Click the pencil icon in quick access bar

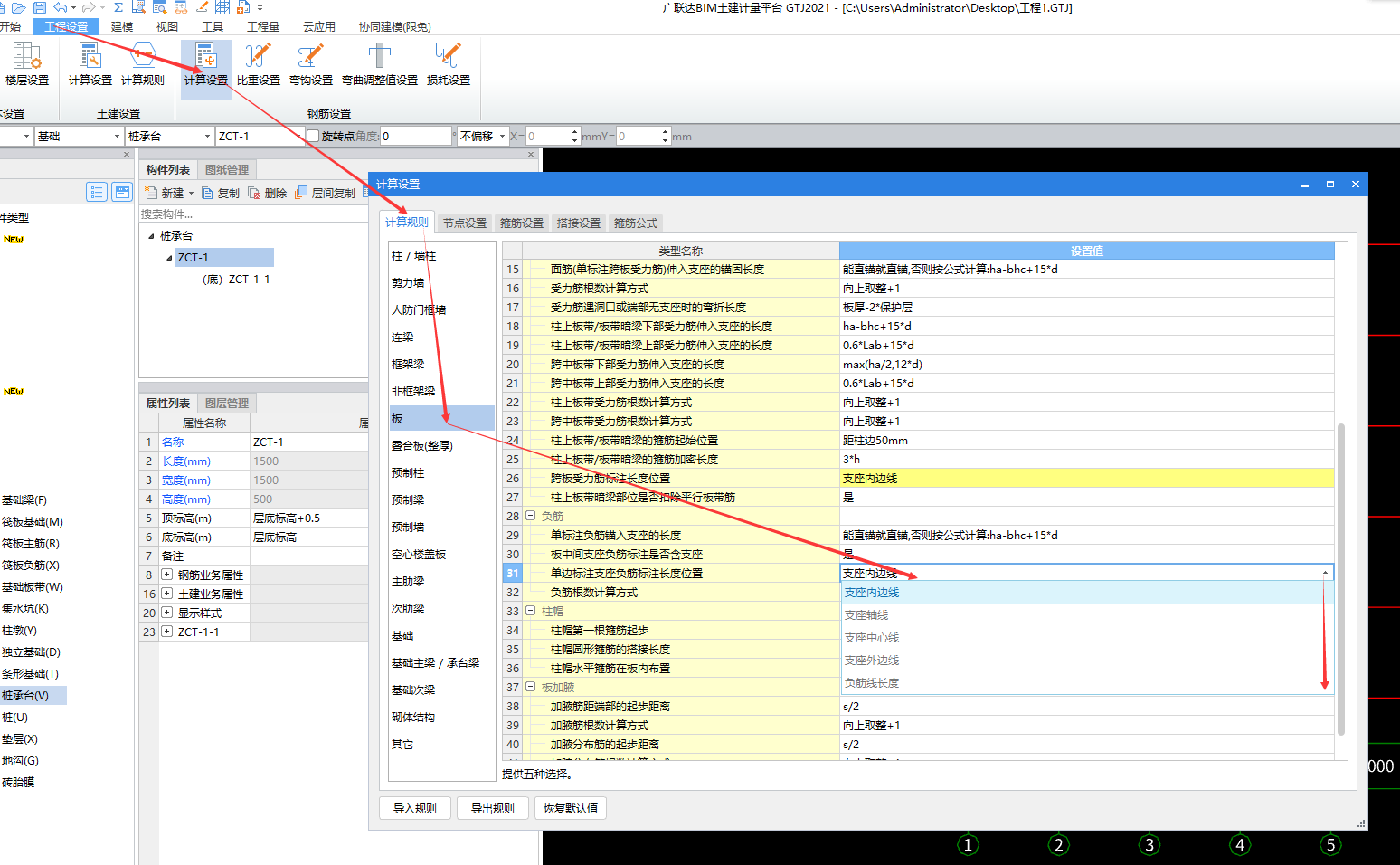(202, 7)
